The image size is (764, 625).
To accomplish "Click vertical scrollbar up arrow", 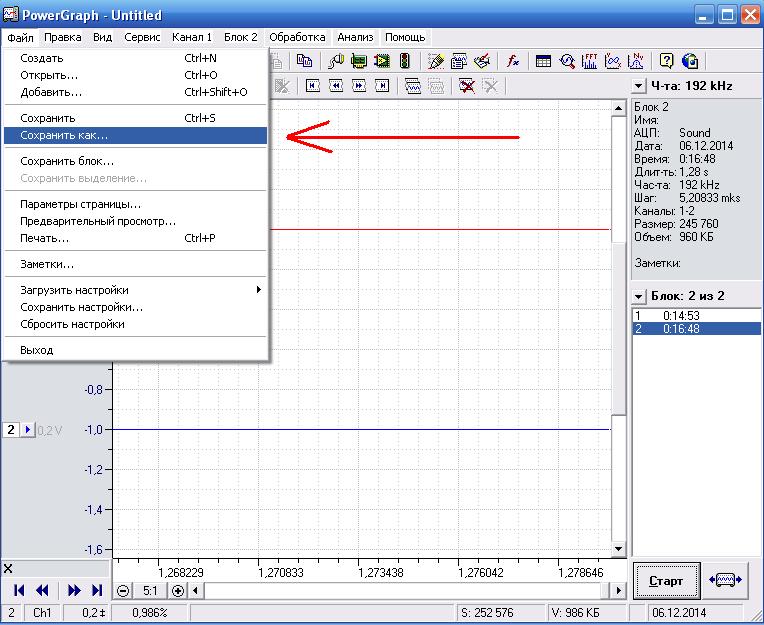I will point(618,108).
